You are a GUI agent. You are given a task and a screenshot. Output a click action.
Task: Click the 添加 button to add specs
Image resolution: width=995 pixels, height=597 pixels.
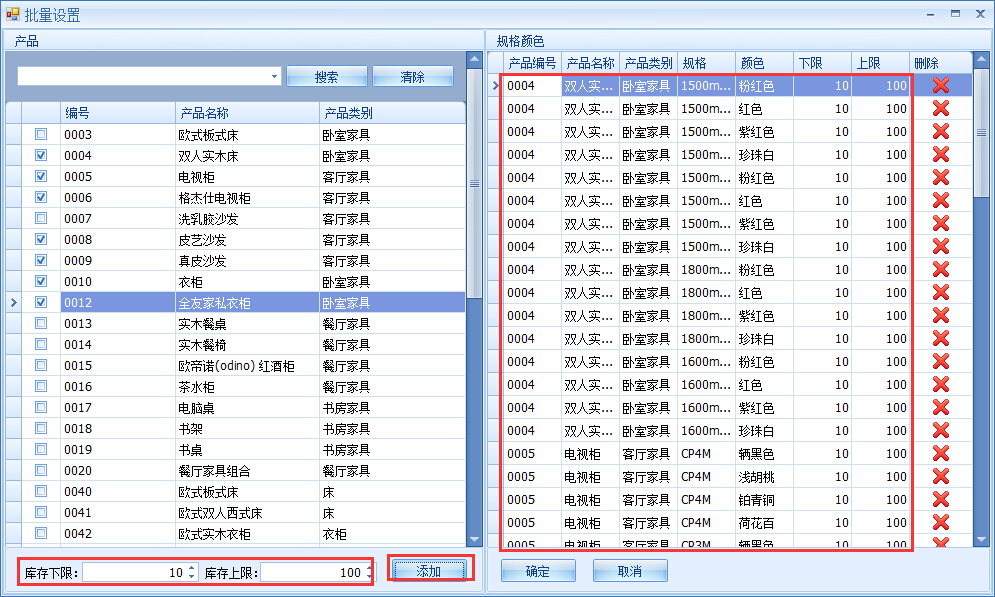pos(429,568)
